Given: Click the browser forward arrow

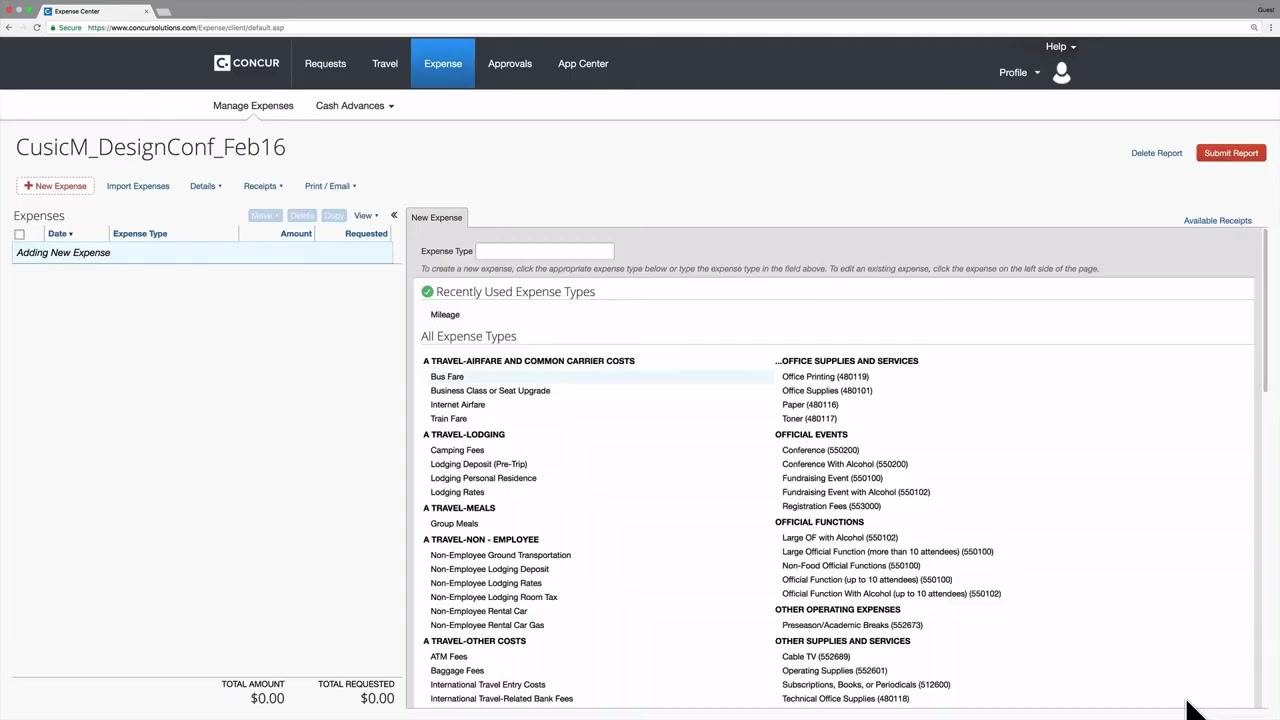Looking at the screenshot, I should [x=23, y=27].
